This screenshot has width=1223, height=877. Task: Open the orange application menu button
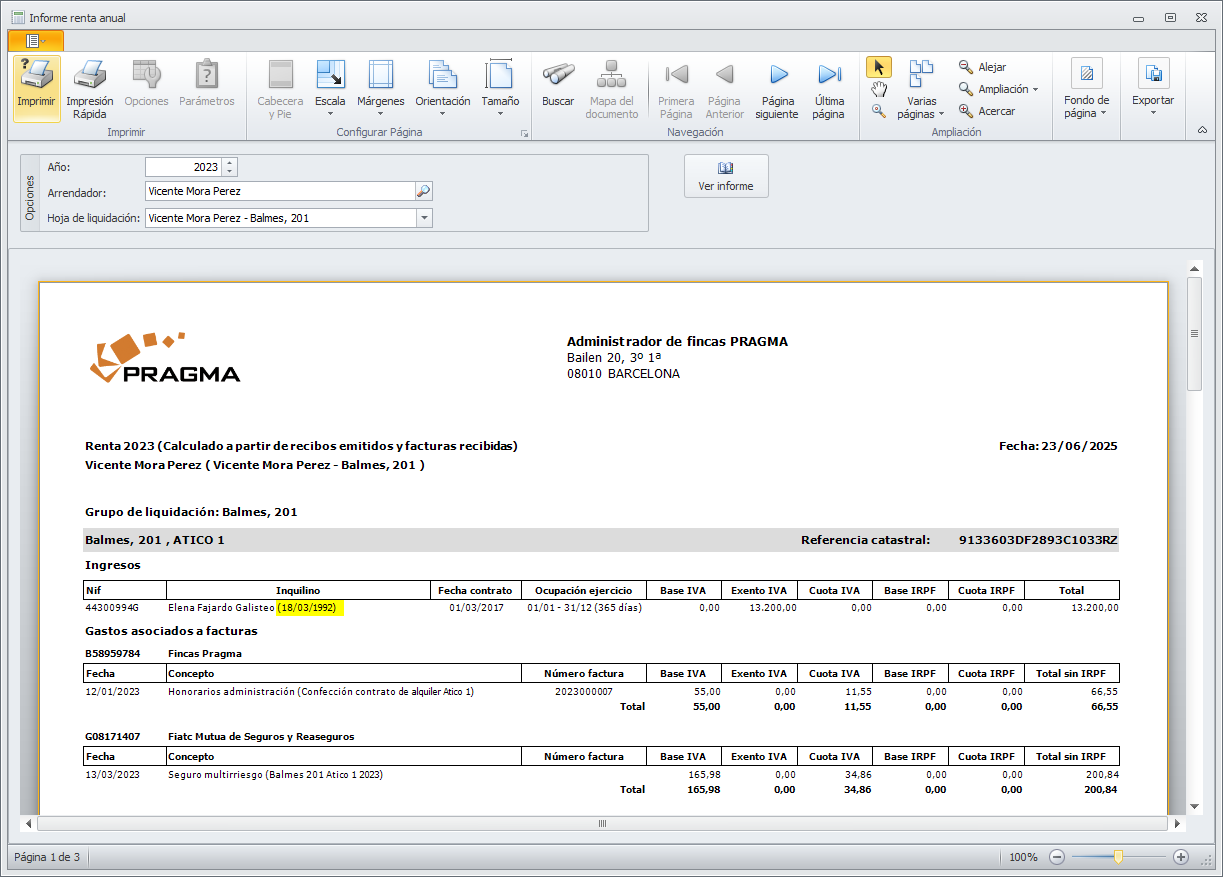36,41
